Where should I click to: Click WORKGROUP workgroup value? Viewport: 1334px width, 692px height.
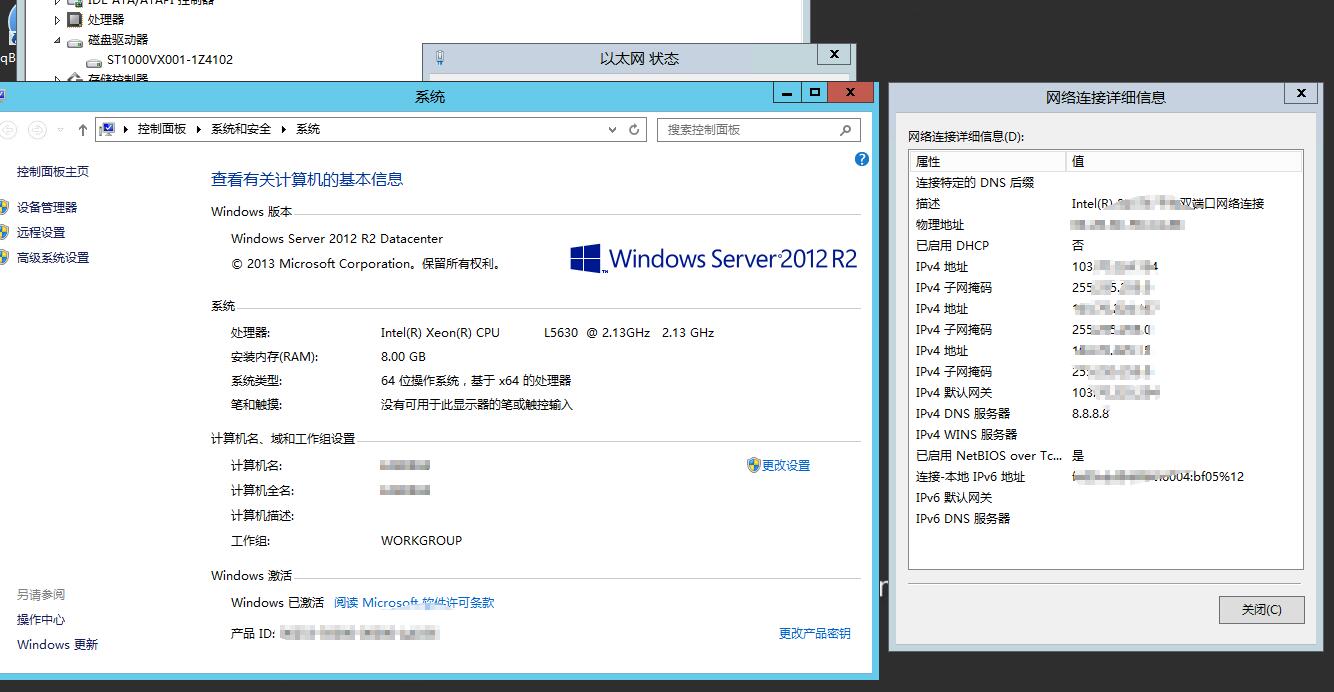pos(421,540)
